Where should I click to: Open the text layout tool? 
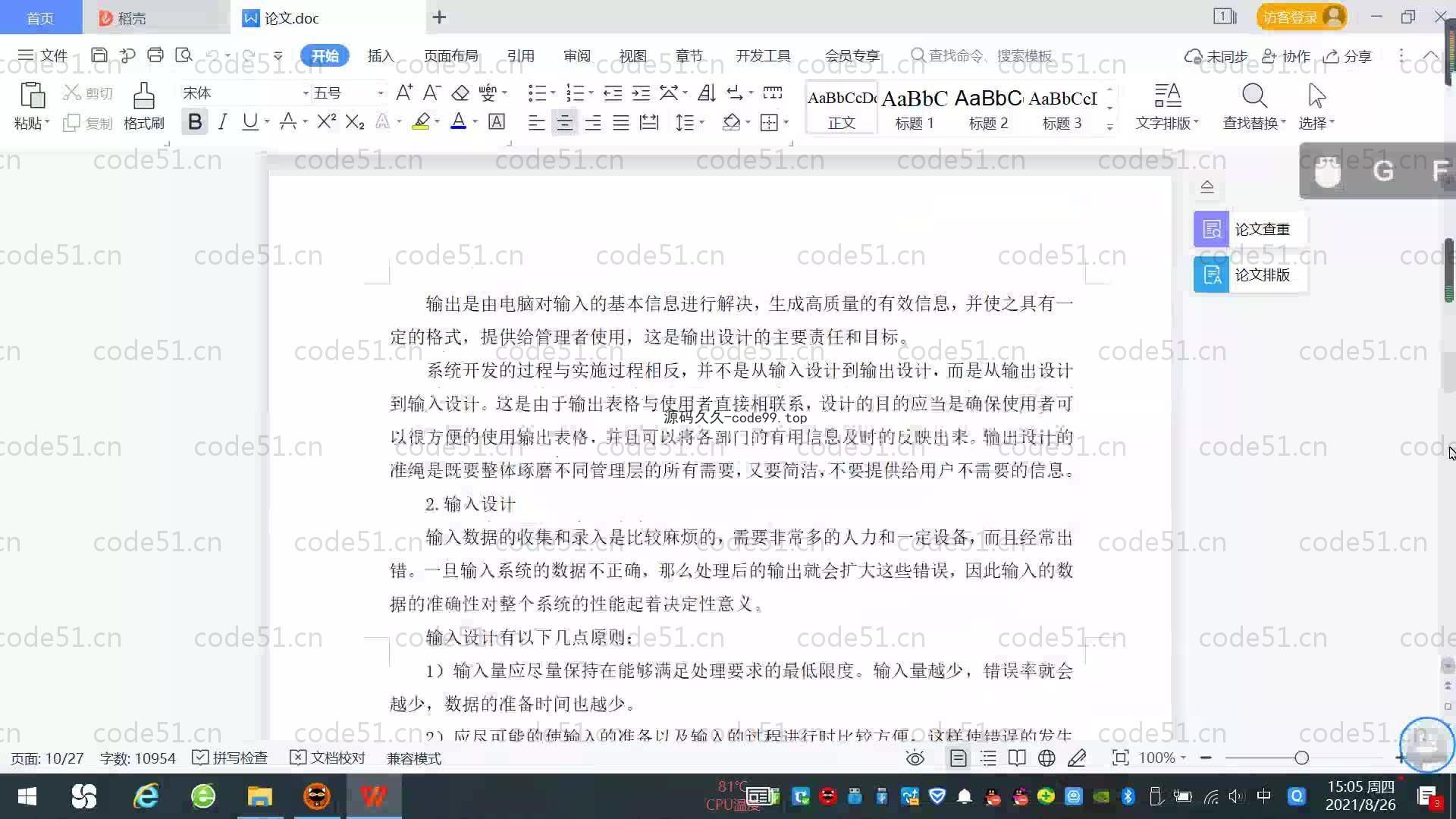click(x=1168, y=96)
